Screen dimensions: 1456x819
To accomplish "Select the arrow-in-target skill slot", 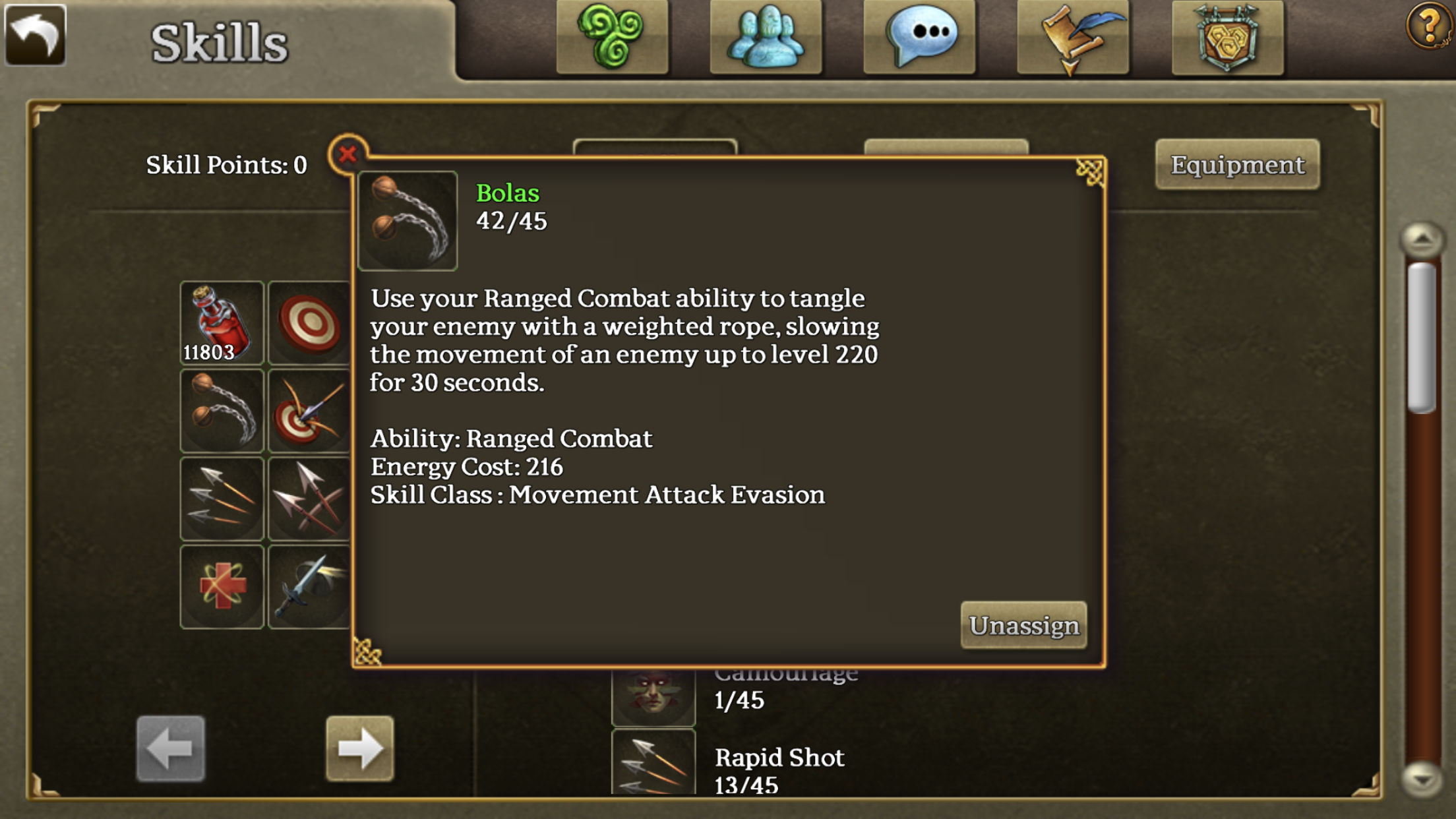I will [x=309, y=410].
